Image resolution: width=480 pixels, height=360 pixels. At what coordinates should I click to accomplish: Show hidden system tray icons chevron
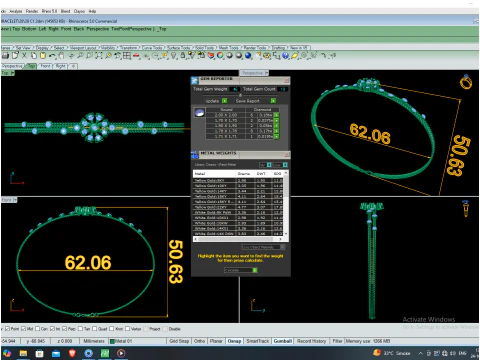(x=421, y=353)
